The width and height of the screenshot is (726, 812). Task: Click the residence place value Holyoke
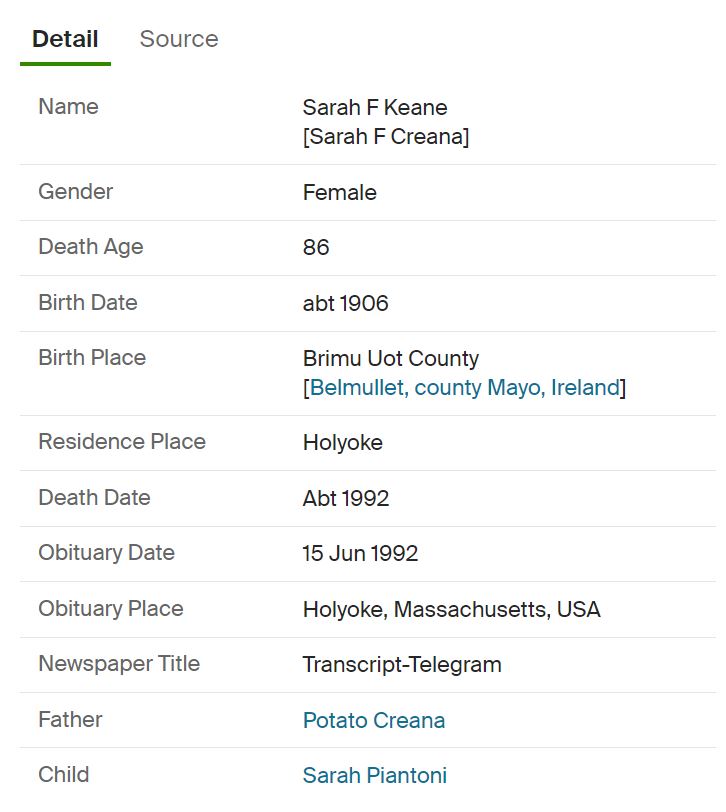pos(342,442)
